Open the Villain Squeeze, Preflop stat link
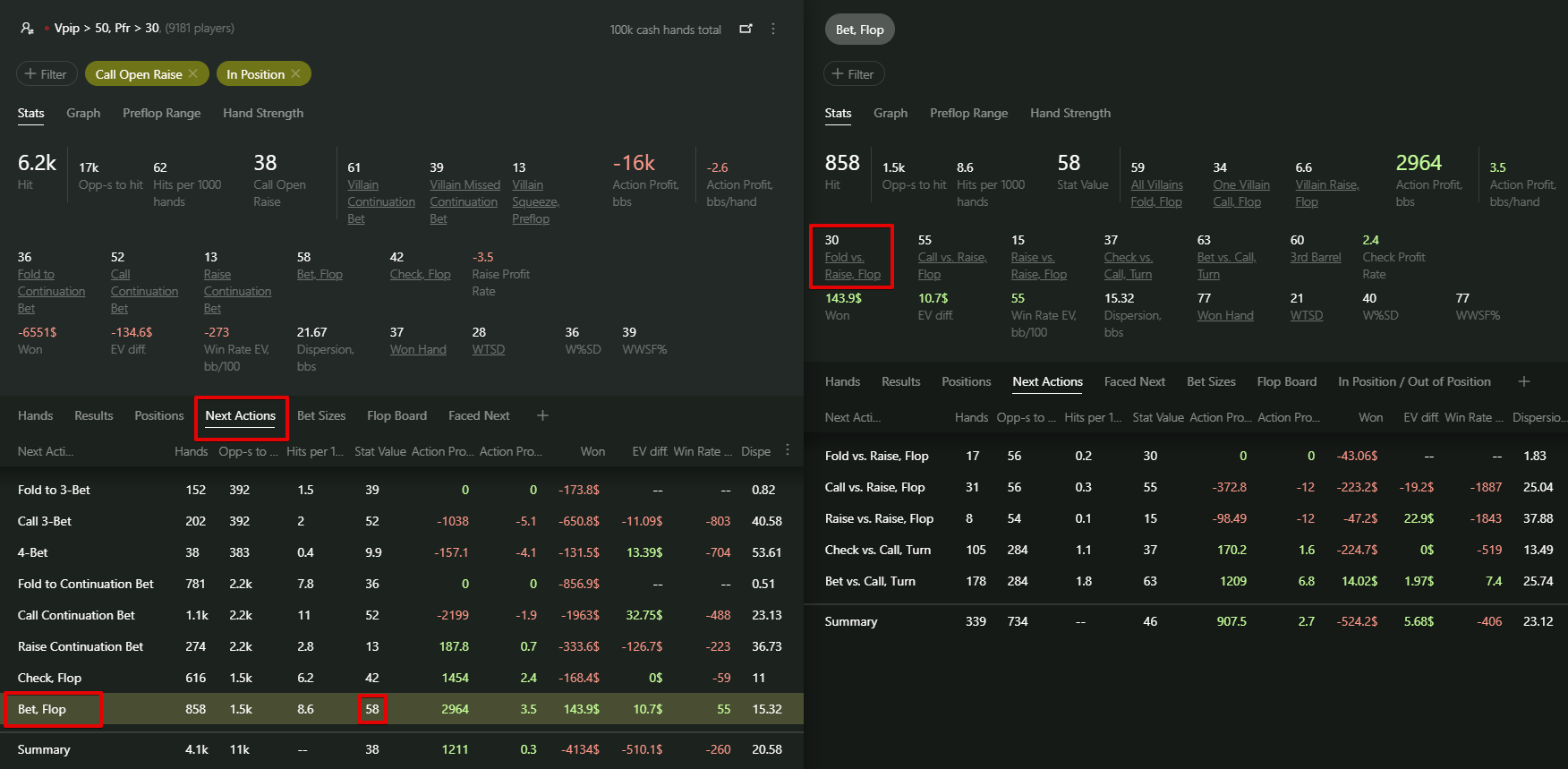 coord(535,202)
